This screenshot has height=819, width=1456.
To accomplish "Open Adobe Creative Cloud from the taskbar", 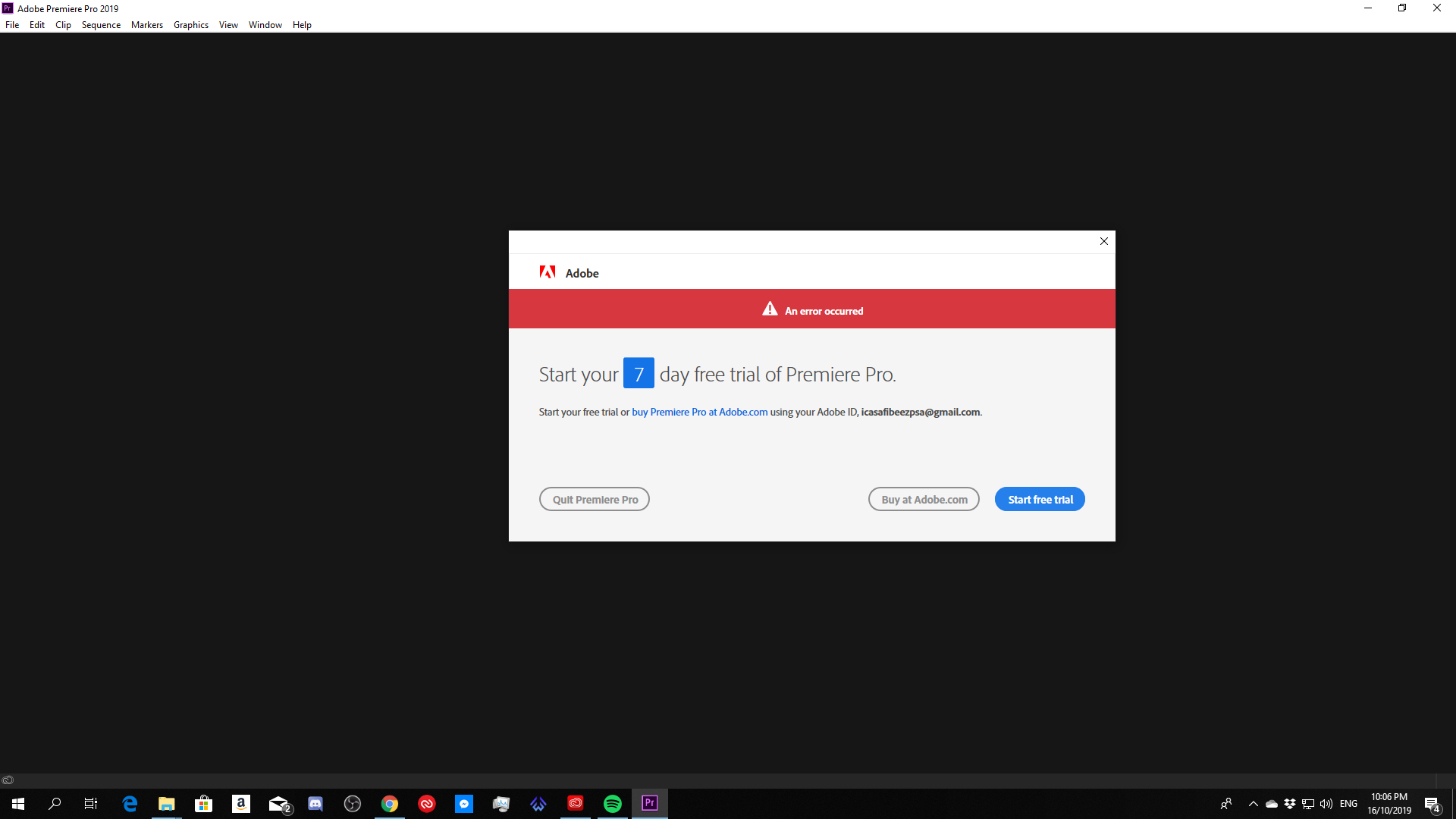I will click(575, 804).
